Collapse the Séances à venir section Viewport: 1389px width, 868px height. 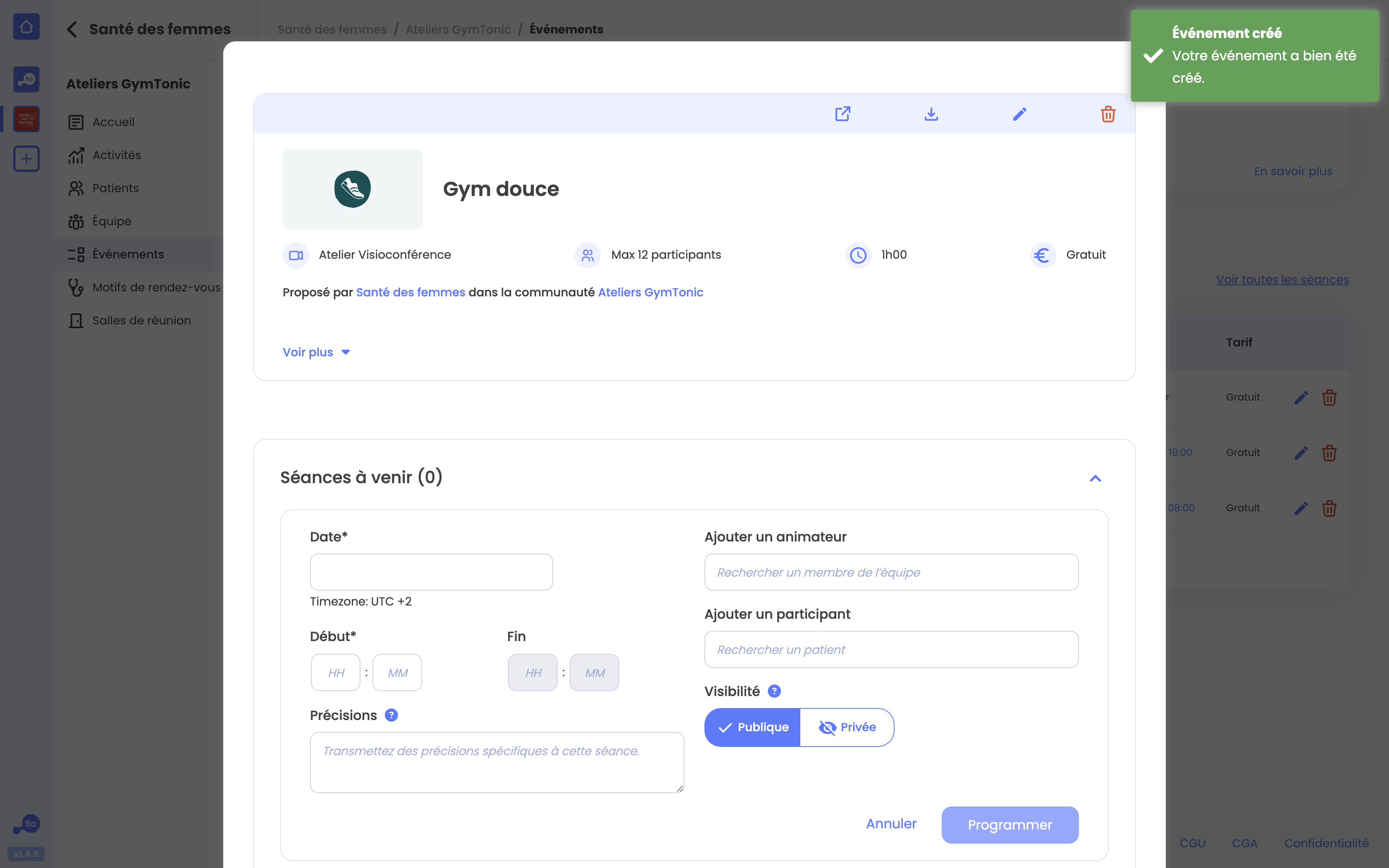pos(1095,478)
